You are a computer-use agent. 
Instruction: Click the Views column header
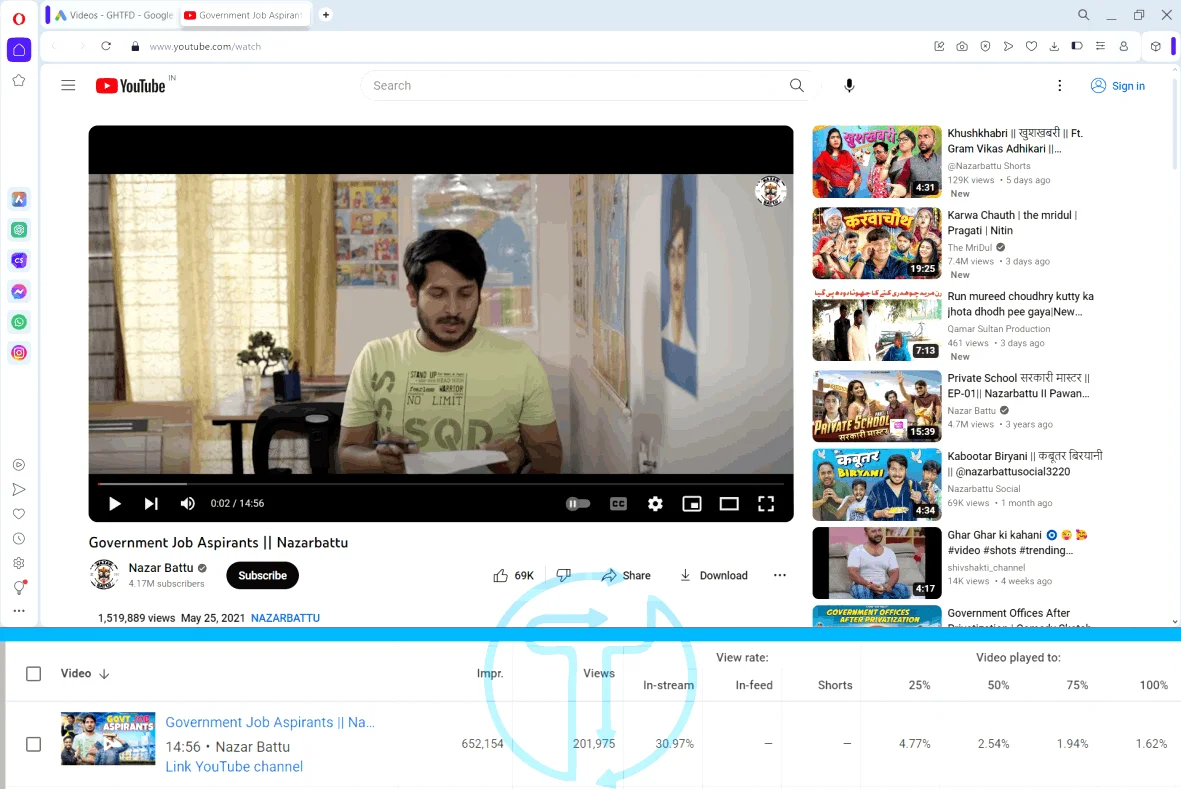(599, 674)
